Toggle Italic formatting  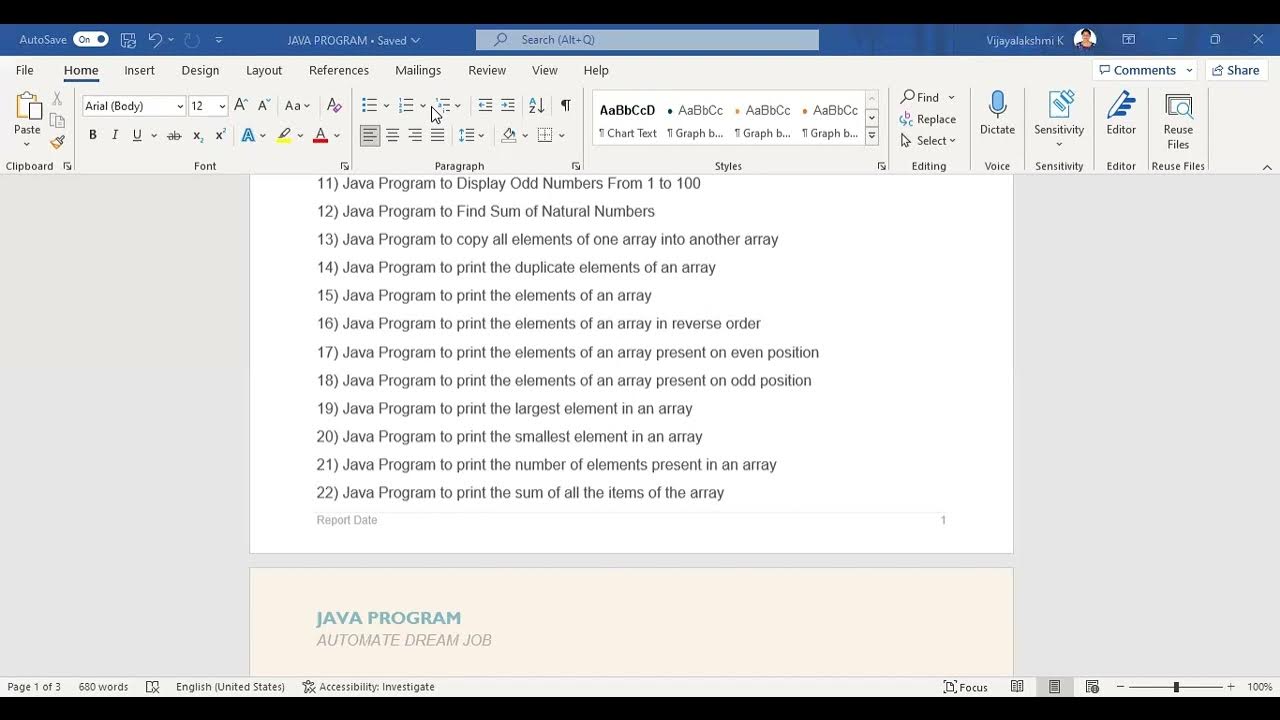(x=115, y=135)
